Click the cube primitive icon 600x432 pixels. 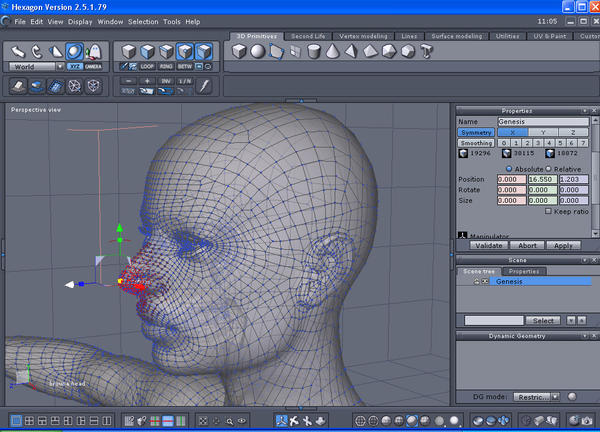click(x=240, y=51)
